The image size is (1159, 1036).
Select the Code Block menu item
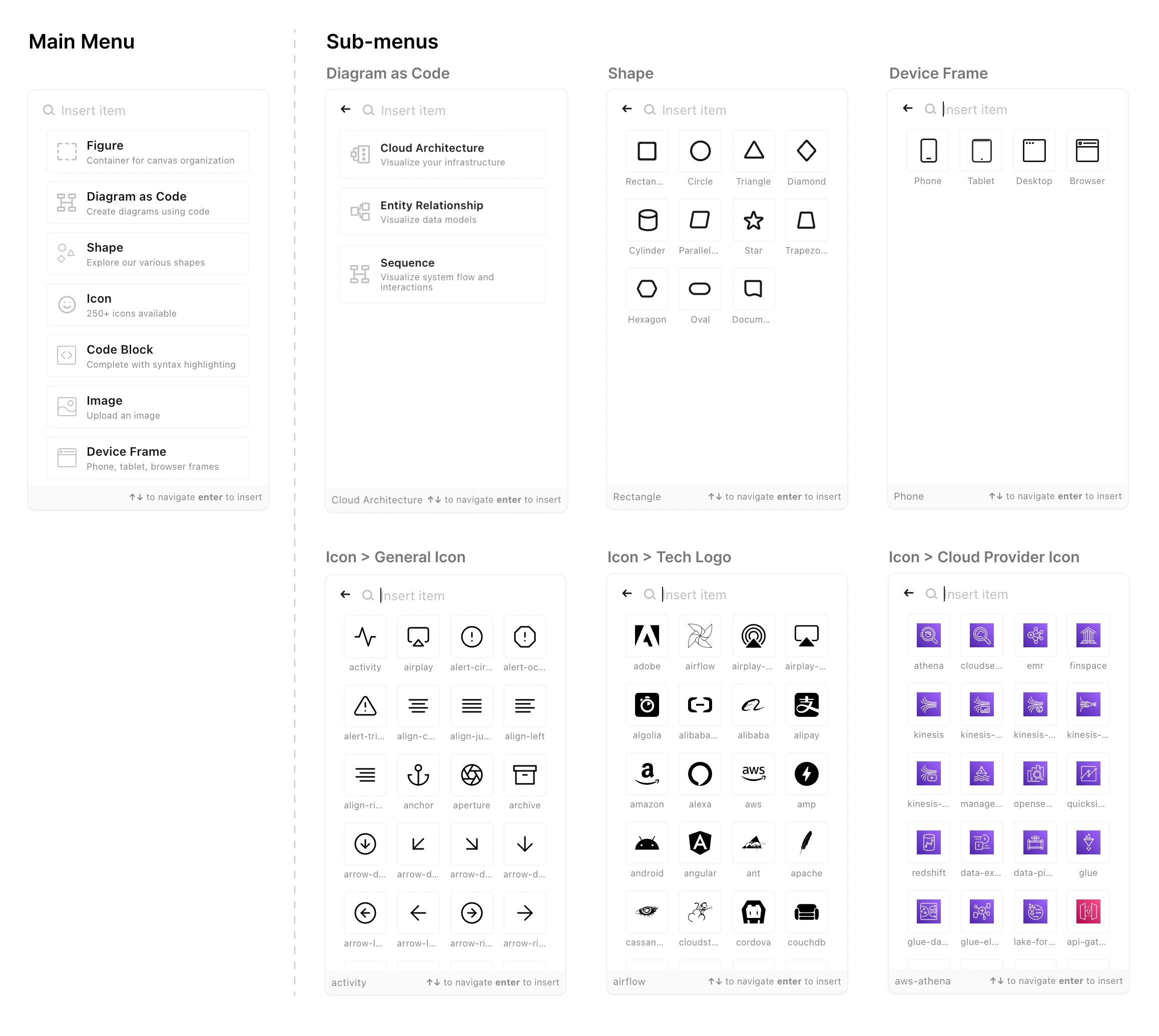click(148, 356)
